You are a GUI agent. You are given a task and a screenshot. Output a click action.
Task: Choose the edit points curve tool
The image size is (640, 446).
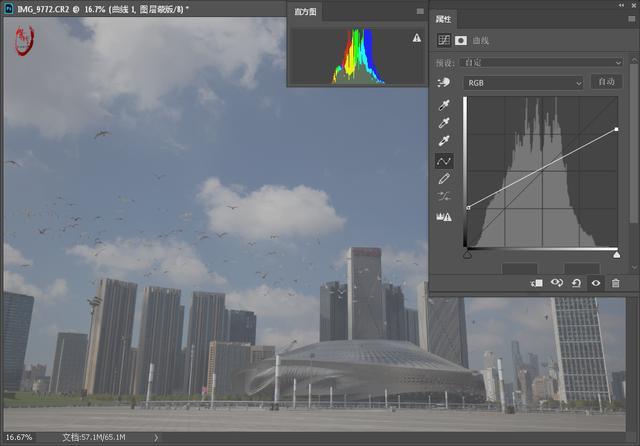click(x=445, y=160)
